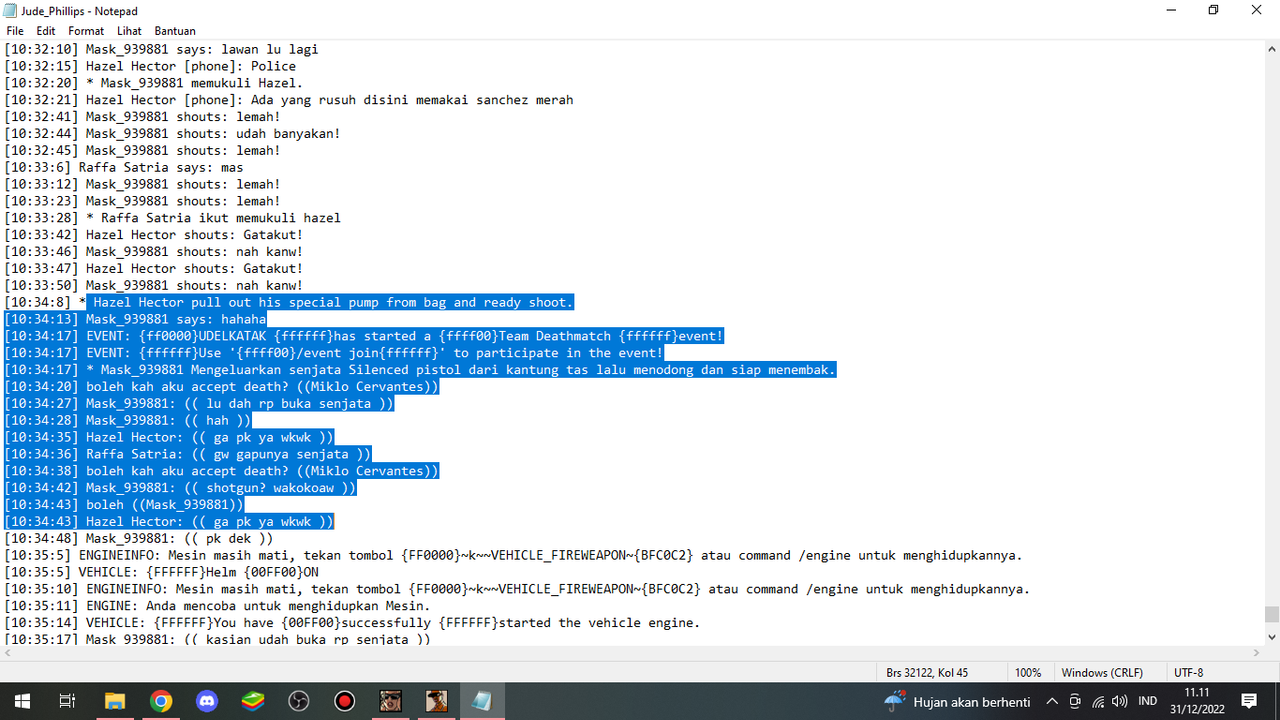Click the 100% zoom status entry
The height and width of the screenshot is (720, 1280).
(1028, 673)
